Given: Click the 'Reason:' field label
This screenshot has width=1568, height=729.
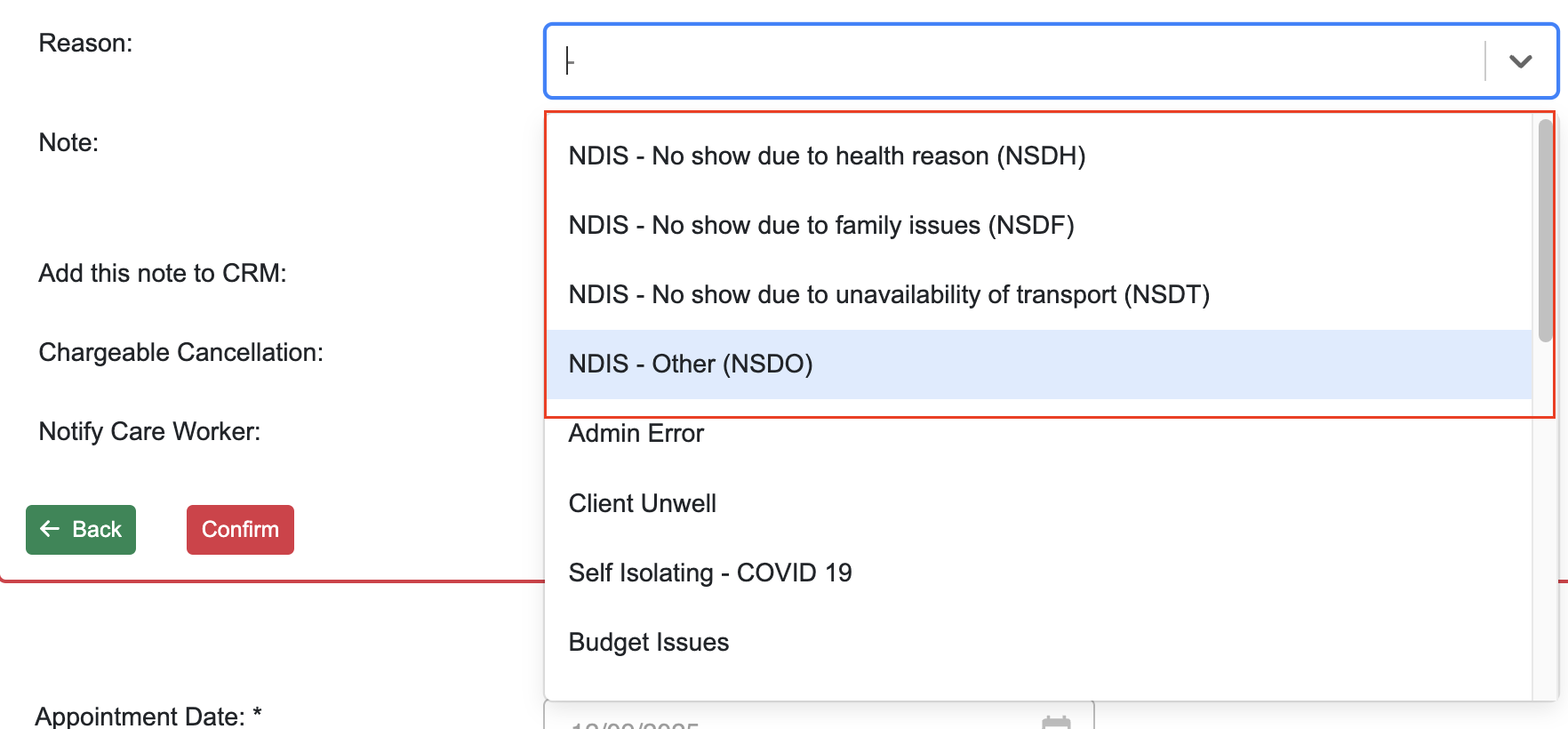Looking at the screenshot, I should pos(85,44).
